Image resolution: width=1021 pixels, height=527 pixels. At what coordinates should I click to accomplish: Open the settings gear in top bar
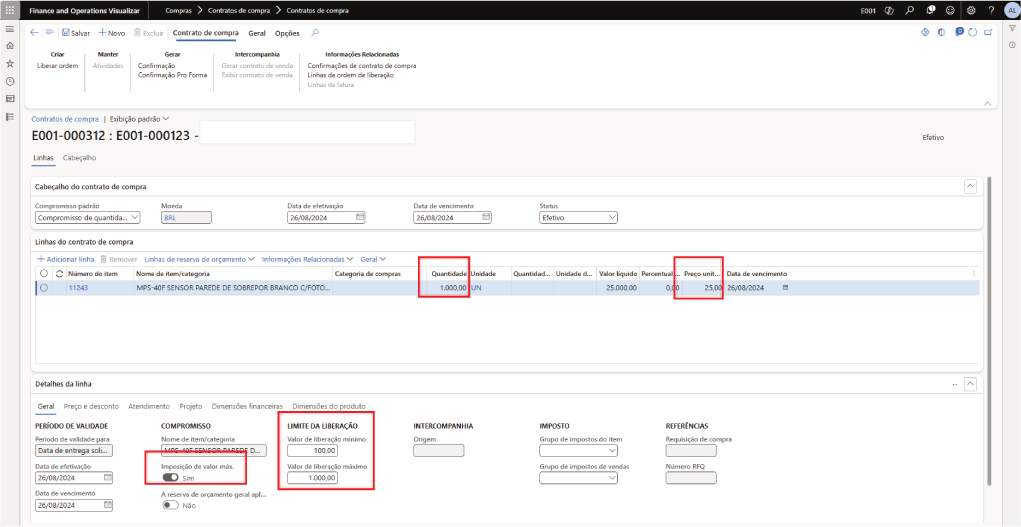968,10
